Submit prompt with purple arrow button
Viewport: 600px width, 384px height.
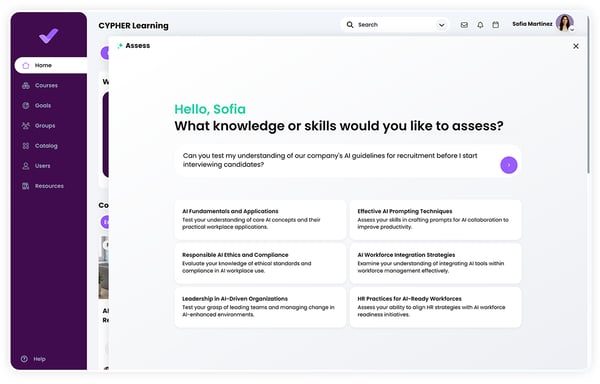click(509, 165)
